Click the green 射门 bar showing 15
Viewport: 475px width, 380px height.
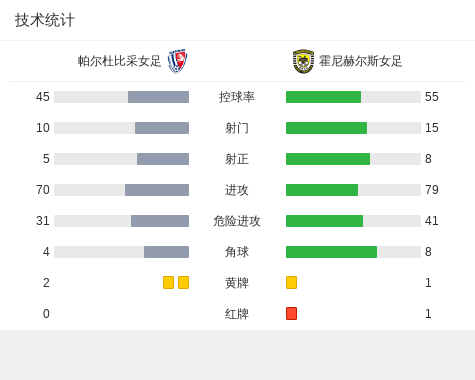click(x=326, y=128)
